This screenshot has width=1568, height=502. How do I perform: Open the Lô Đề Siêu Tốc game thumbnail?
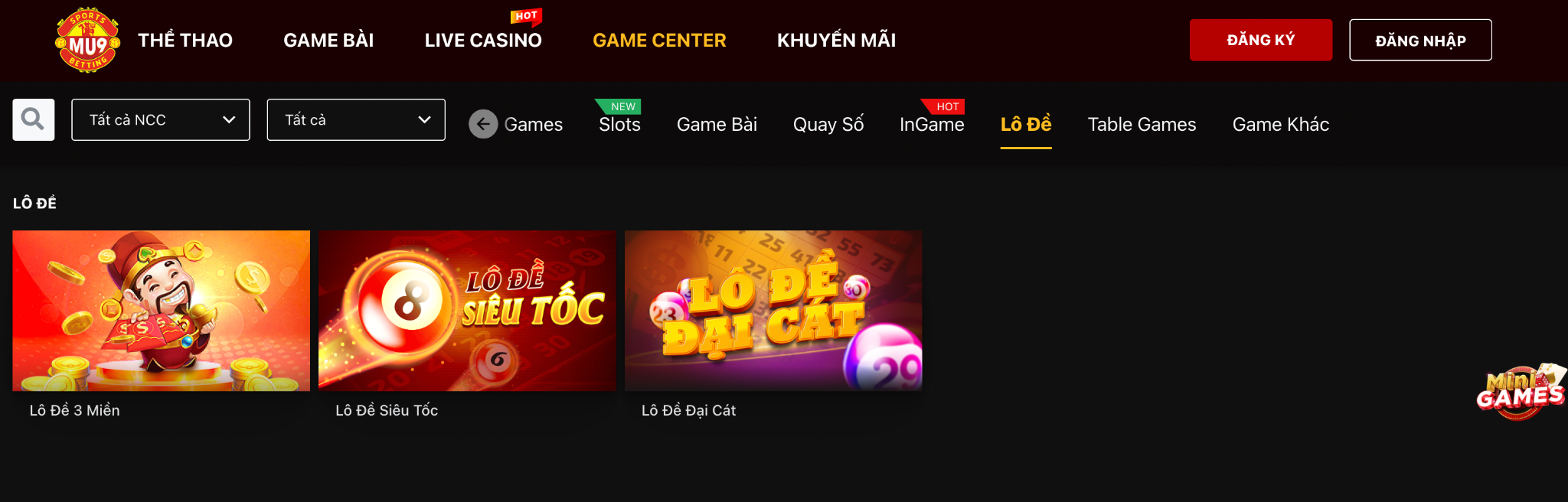(467, 311)
